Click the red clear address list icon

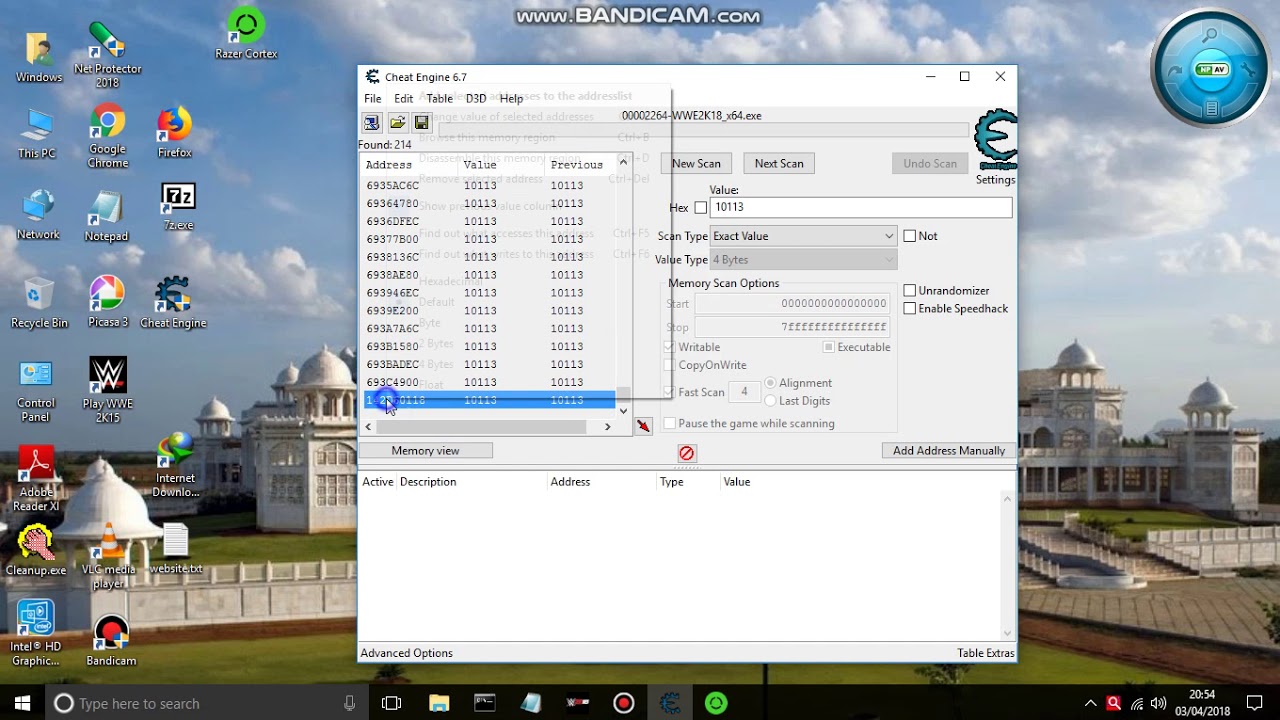(686, 453)
